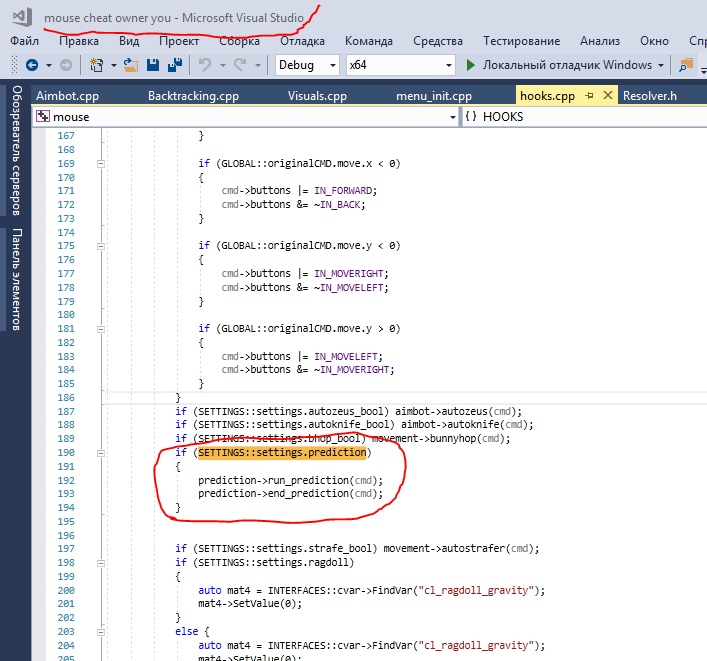
Task: Open the x64 platform dropdown
Action: 450,65
